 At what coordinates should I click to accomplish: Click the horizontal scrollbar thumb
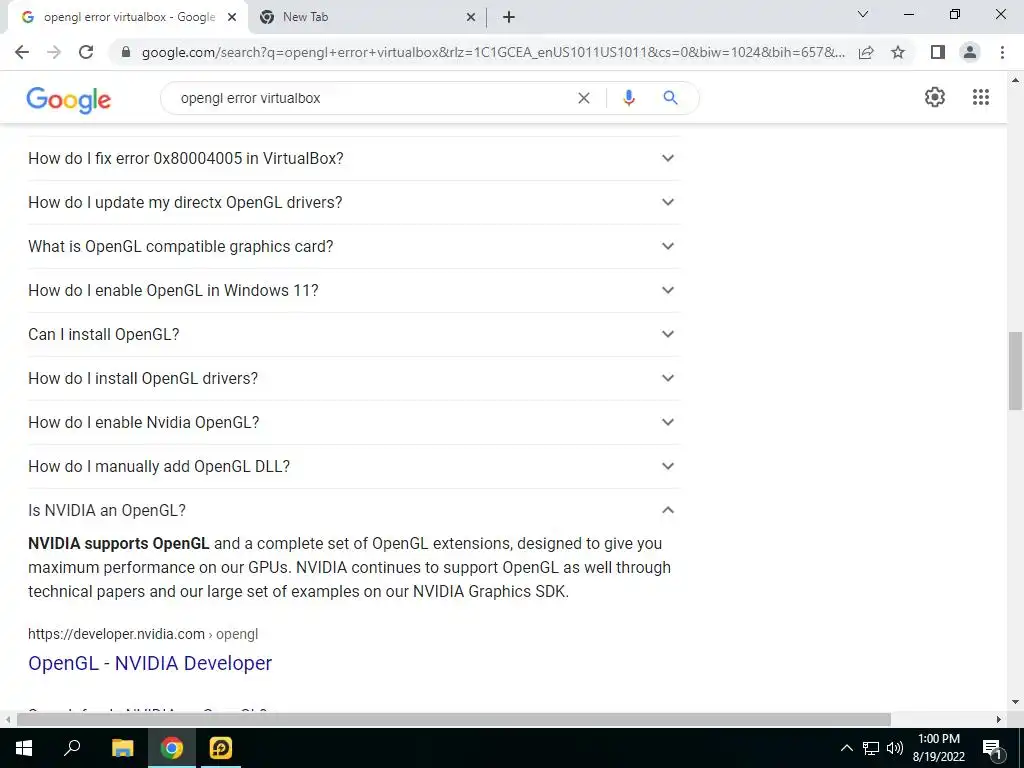coord(454,720)
